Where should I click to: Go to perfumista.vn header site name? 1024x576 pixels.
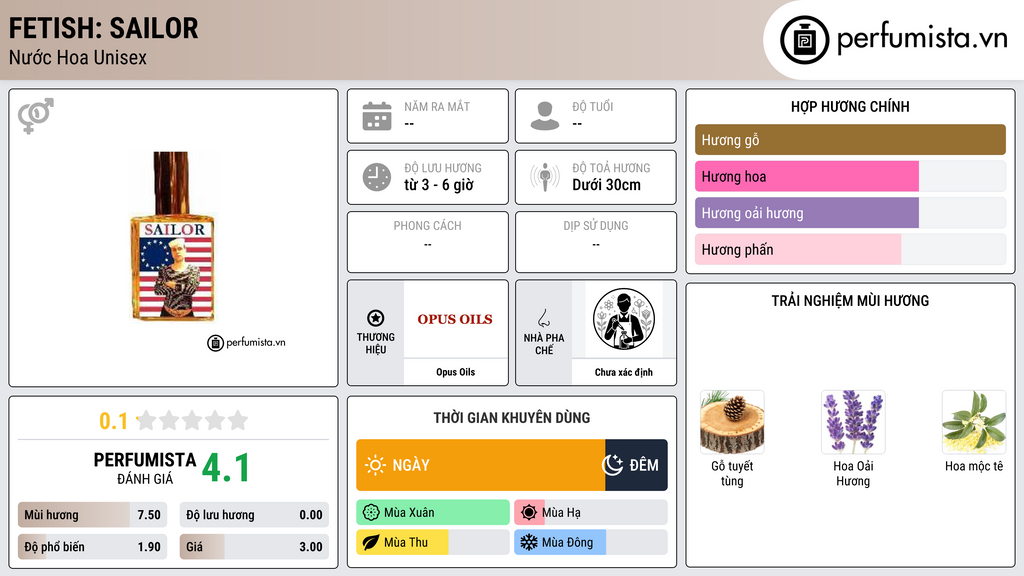pos(922,39)
